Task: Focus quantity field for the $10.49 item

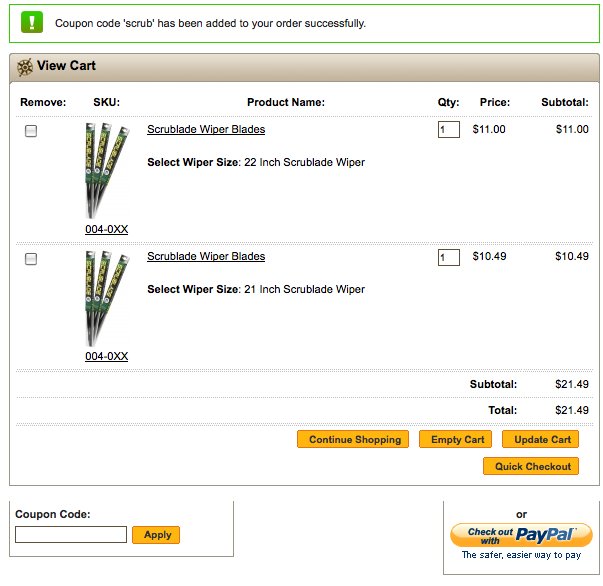Action: pyautogui.click(x=449, y=257)
